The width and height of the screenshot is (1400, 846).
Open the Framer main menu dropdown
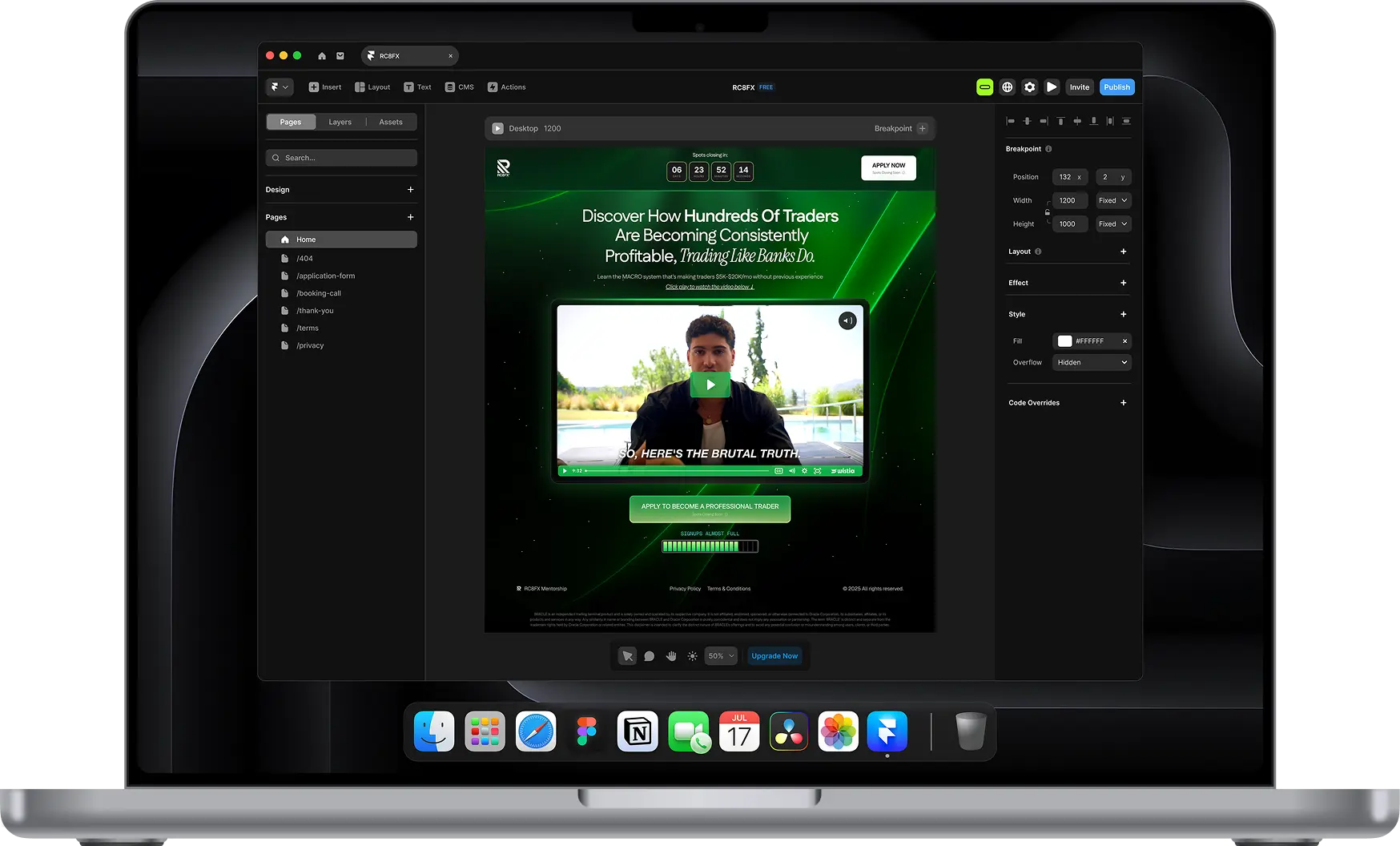(280, 87)
